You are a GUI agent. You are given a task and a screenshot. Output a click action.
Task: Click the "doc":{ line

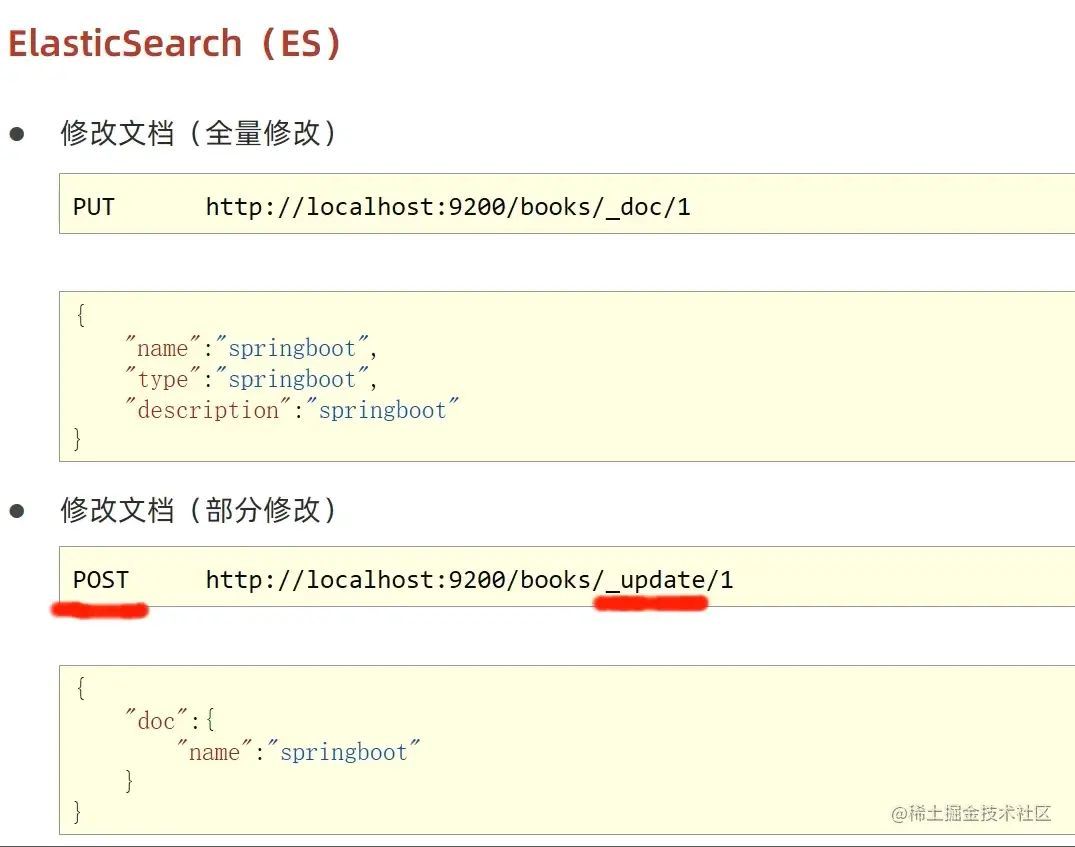pos(170,719)
